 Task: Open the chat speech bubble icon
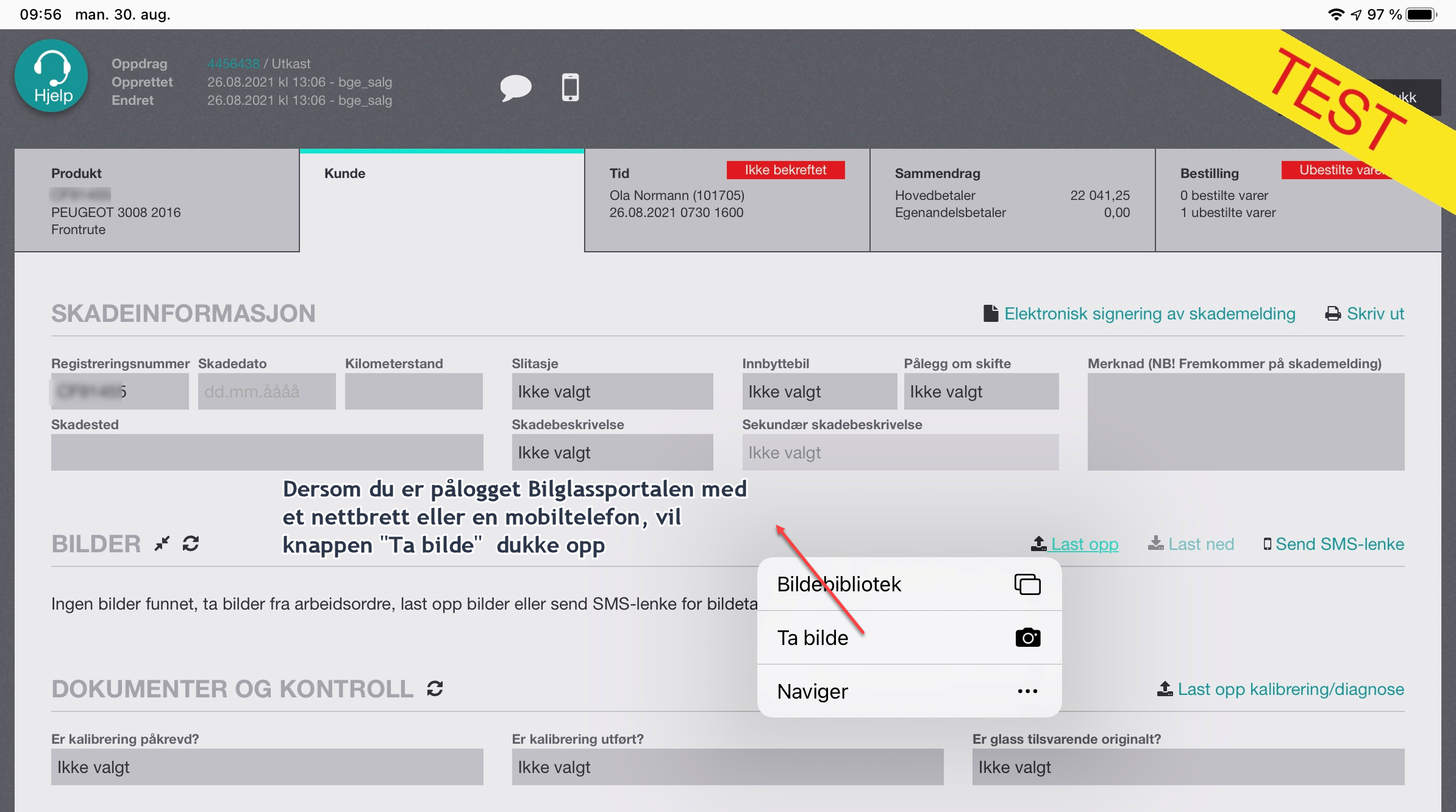click(x=515, y=88)
